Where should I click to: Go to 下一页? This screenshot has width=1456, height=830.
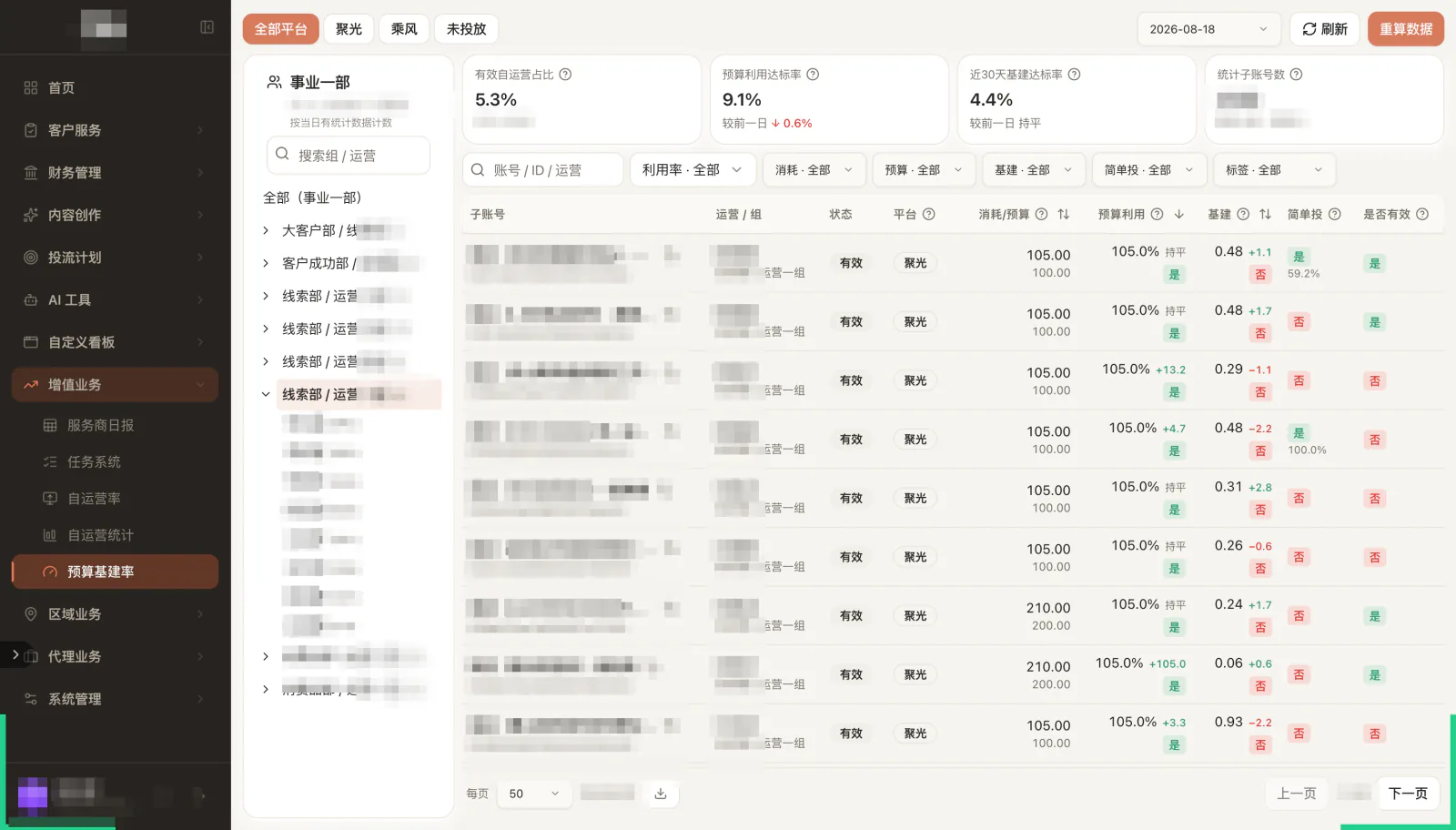coord(1408,794)
